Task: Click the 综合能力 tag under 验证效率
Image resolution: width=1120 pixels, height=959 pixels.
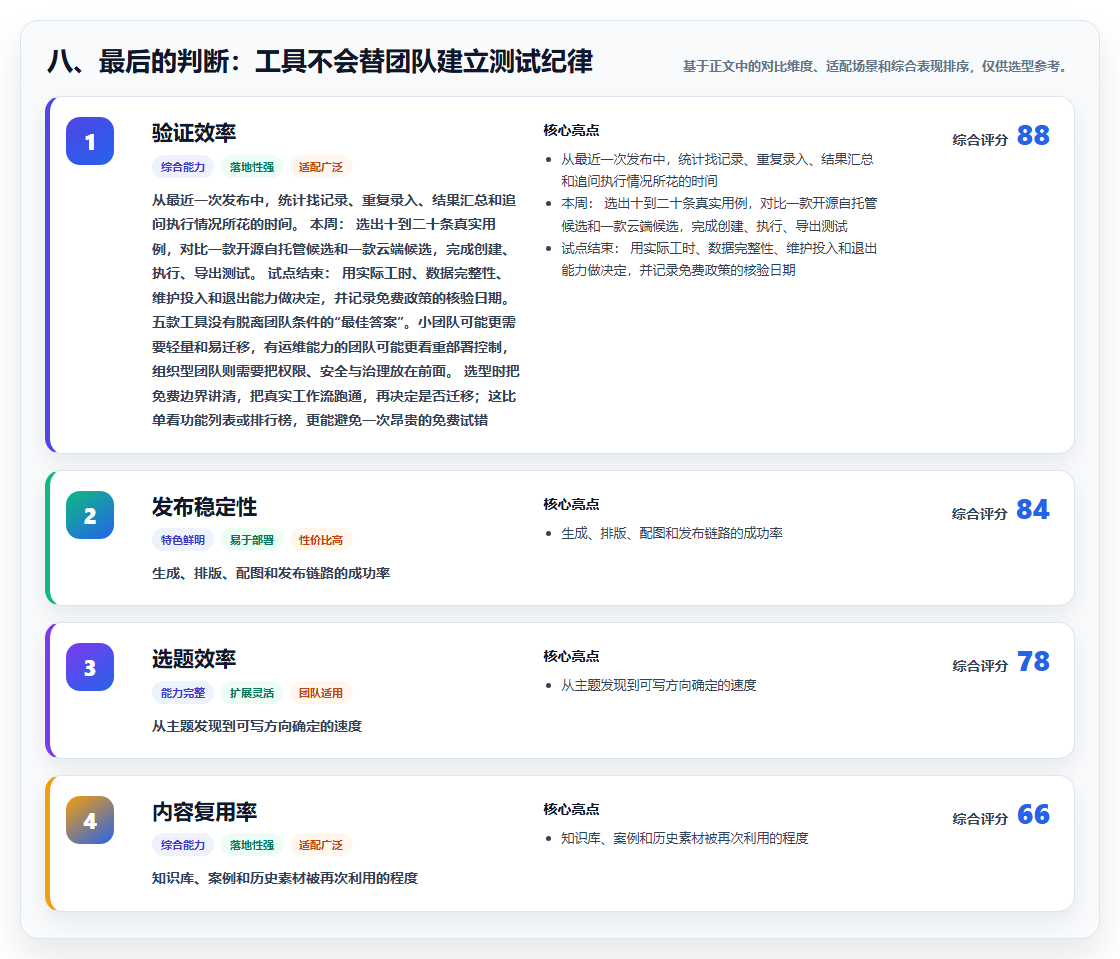Action: 183,167
